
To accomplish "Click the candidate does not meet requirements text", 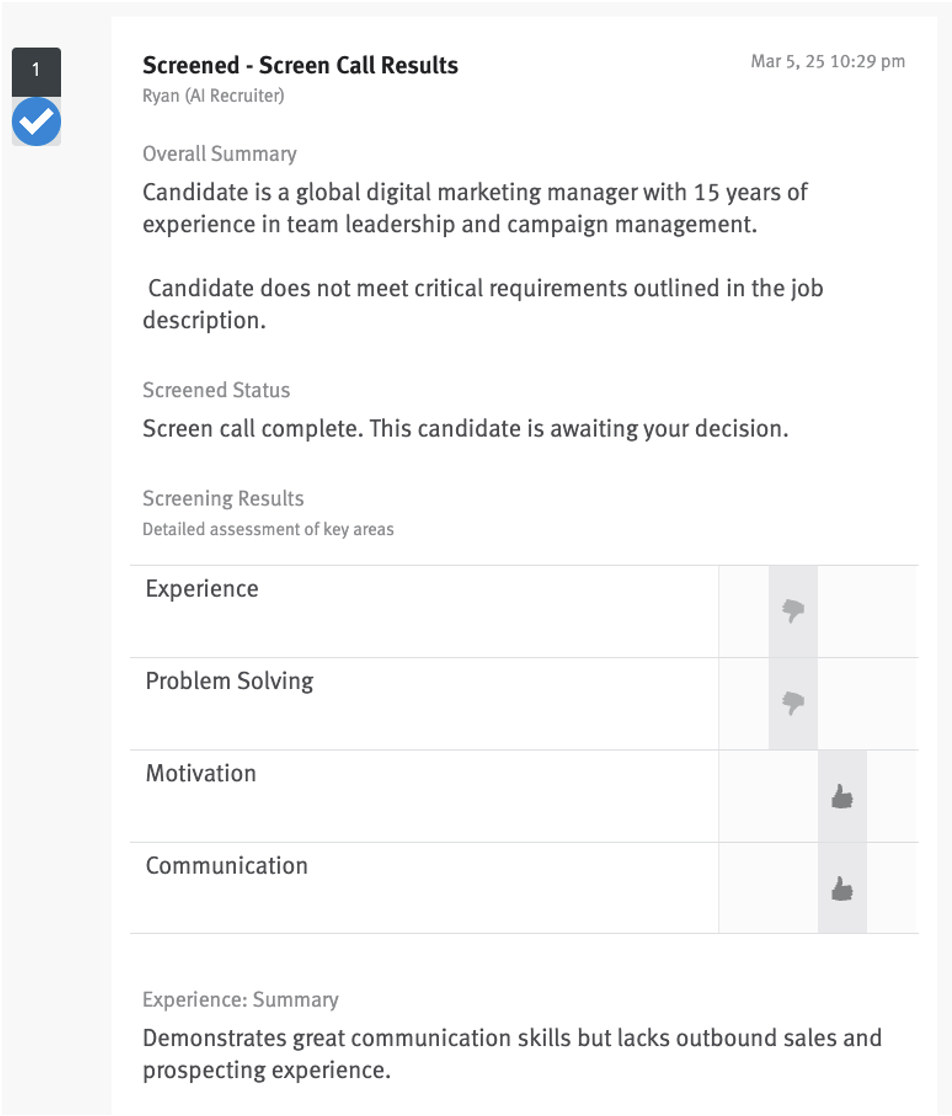I will click(483, 305).
